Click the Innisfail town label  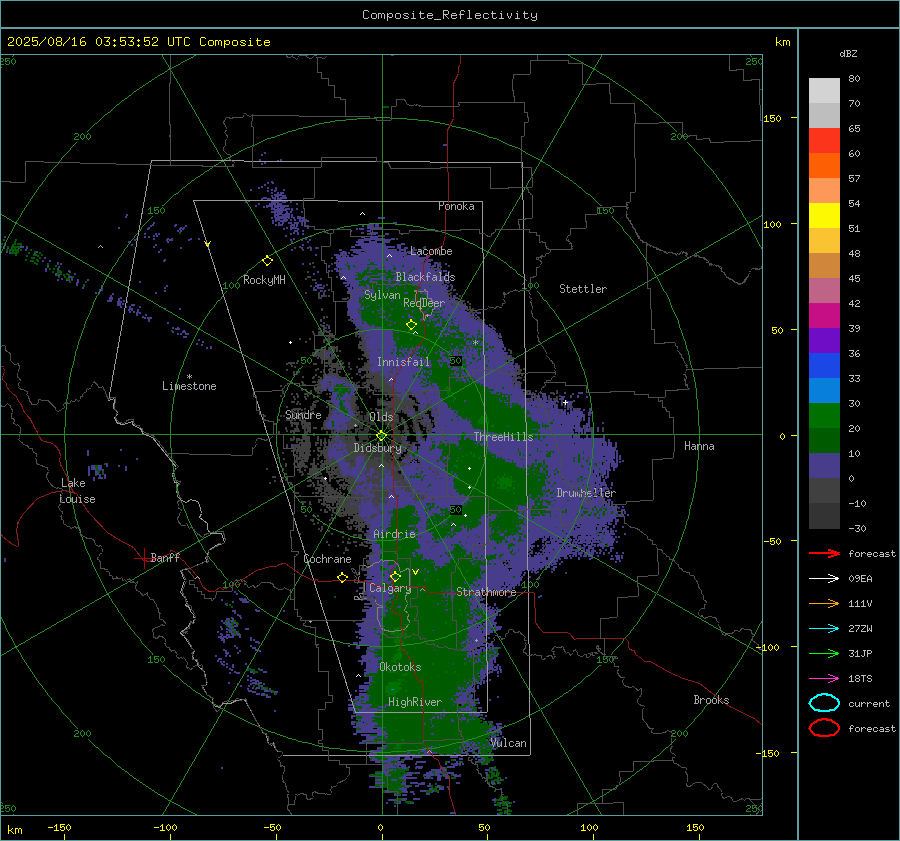[403, 362]
